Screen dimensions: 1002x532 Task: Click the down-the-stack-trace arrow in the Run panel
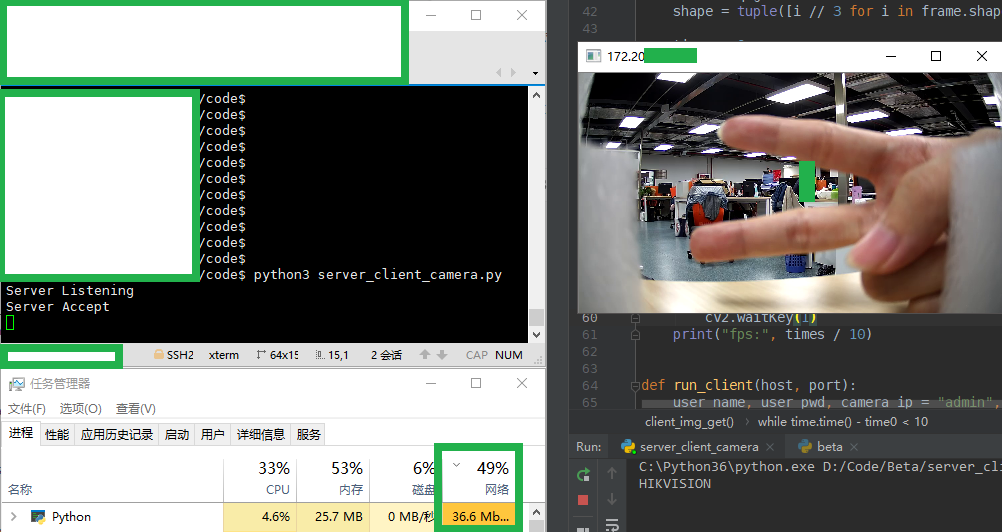(x=612, y=499)
